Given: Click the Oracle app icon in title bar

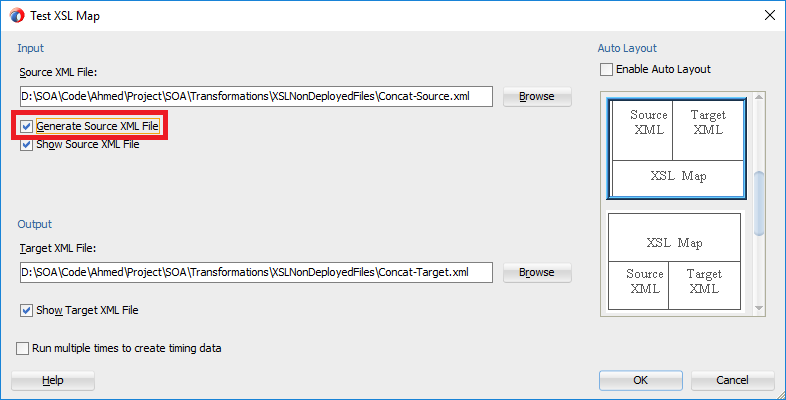Looking at the screenshot, I should pyautogui.click(x=16, y=16).
